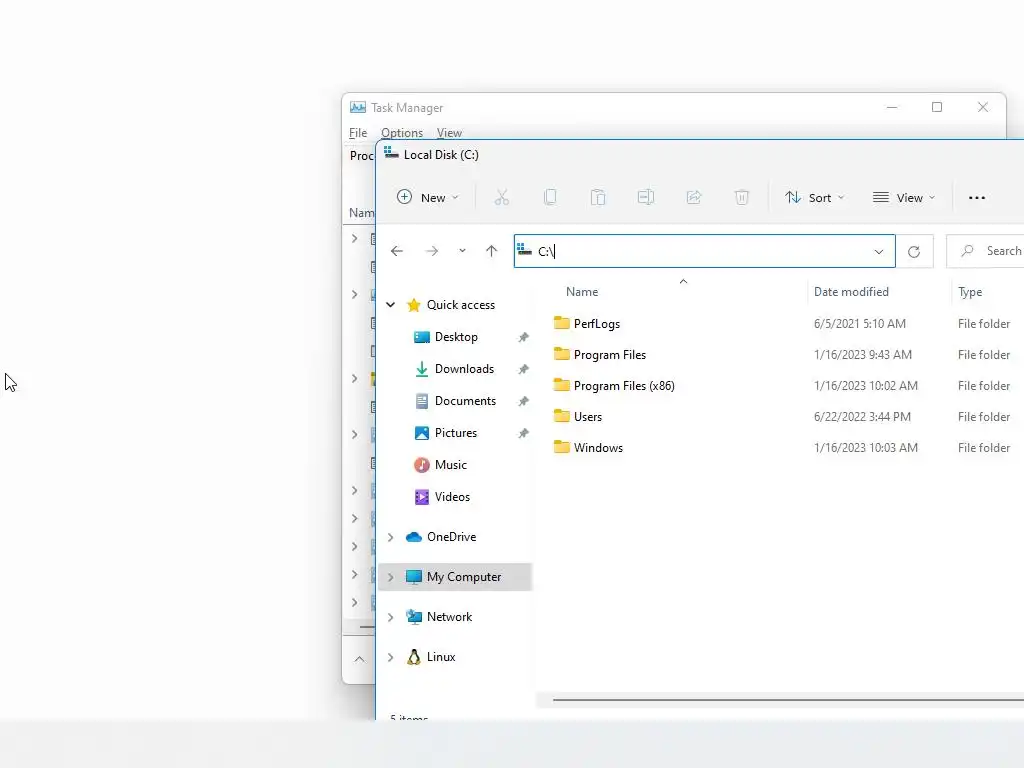Click date 6/22/2022 3:44 PM

(862, 417)
